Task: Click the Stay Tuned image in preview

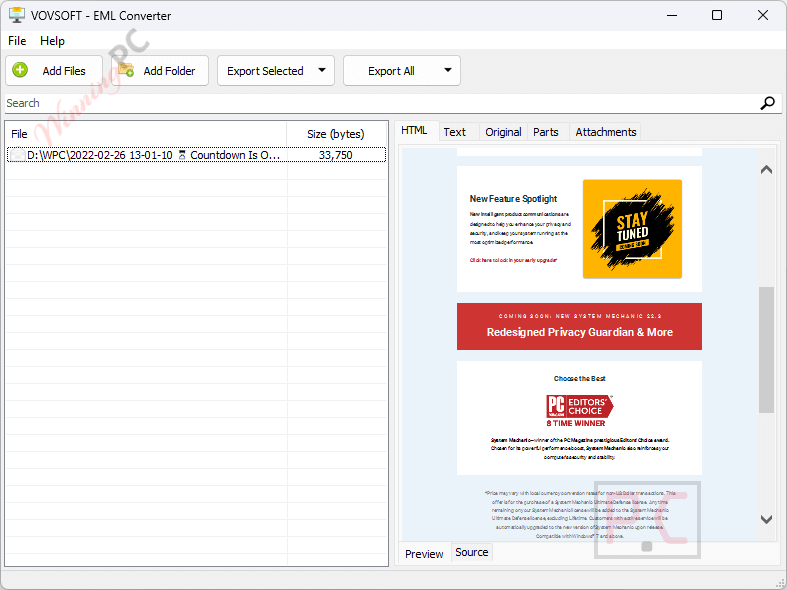Action: pos(632,229)
